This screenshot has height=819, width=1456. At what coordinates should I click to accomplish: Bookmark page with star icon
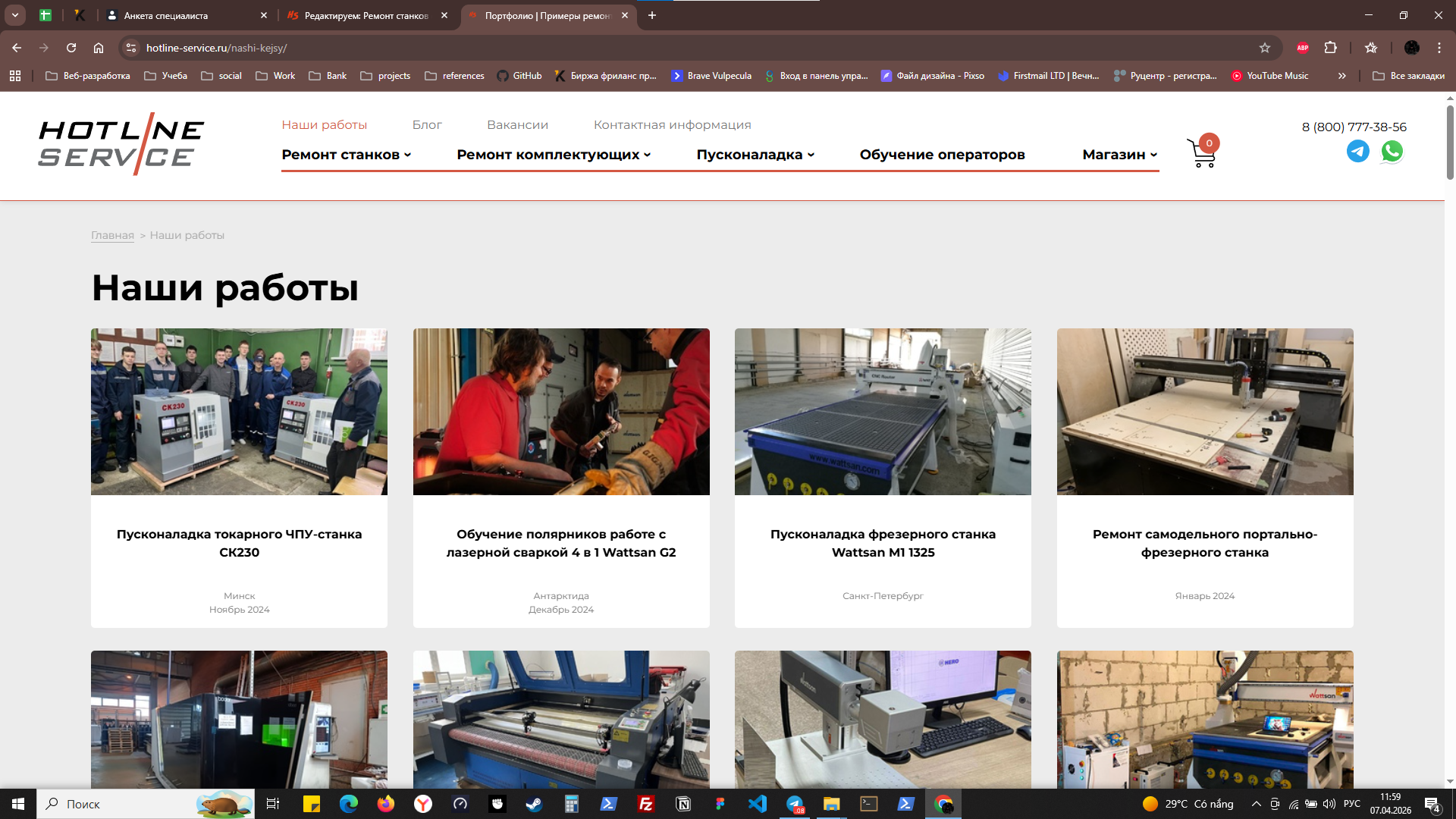click(x=1264, y=48)
